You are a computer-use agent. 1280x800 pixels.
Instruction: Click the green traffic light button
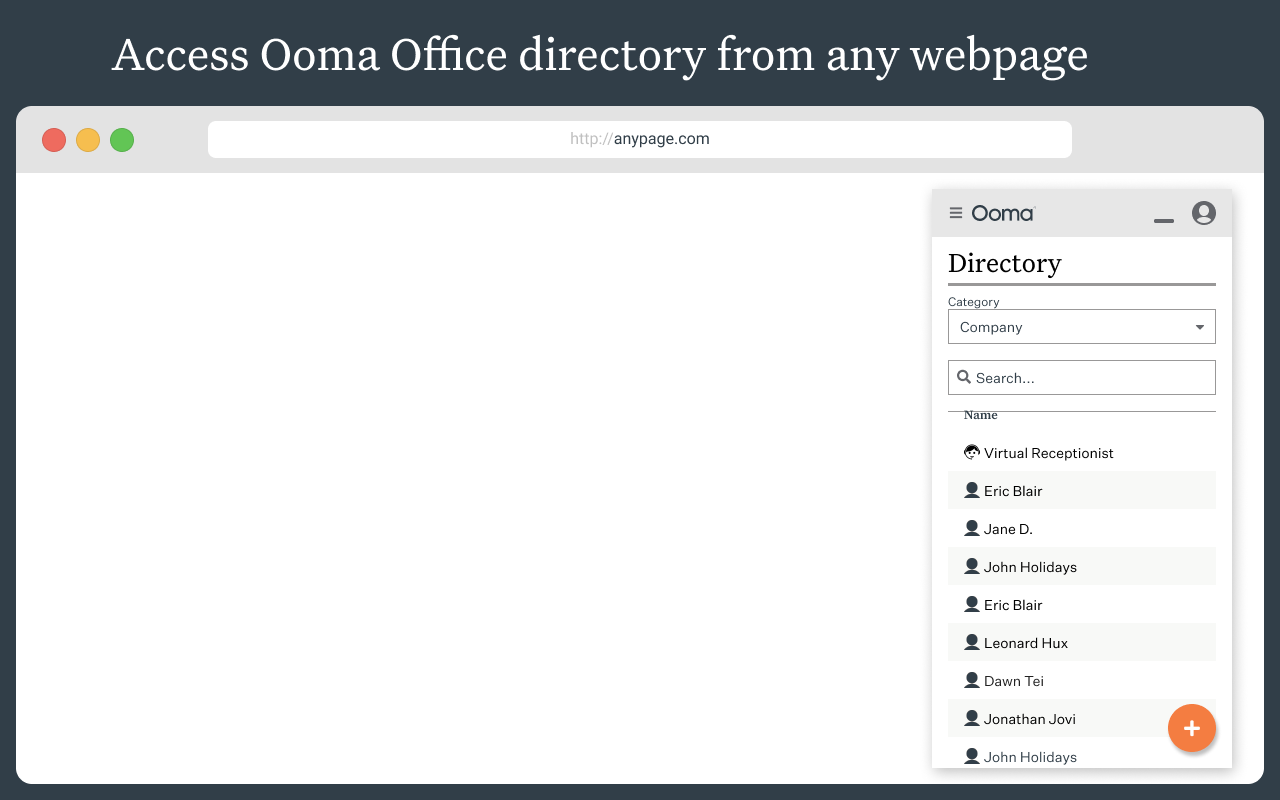121,140
